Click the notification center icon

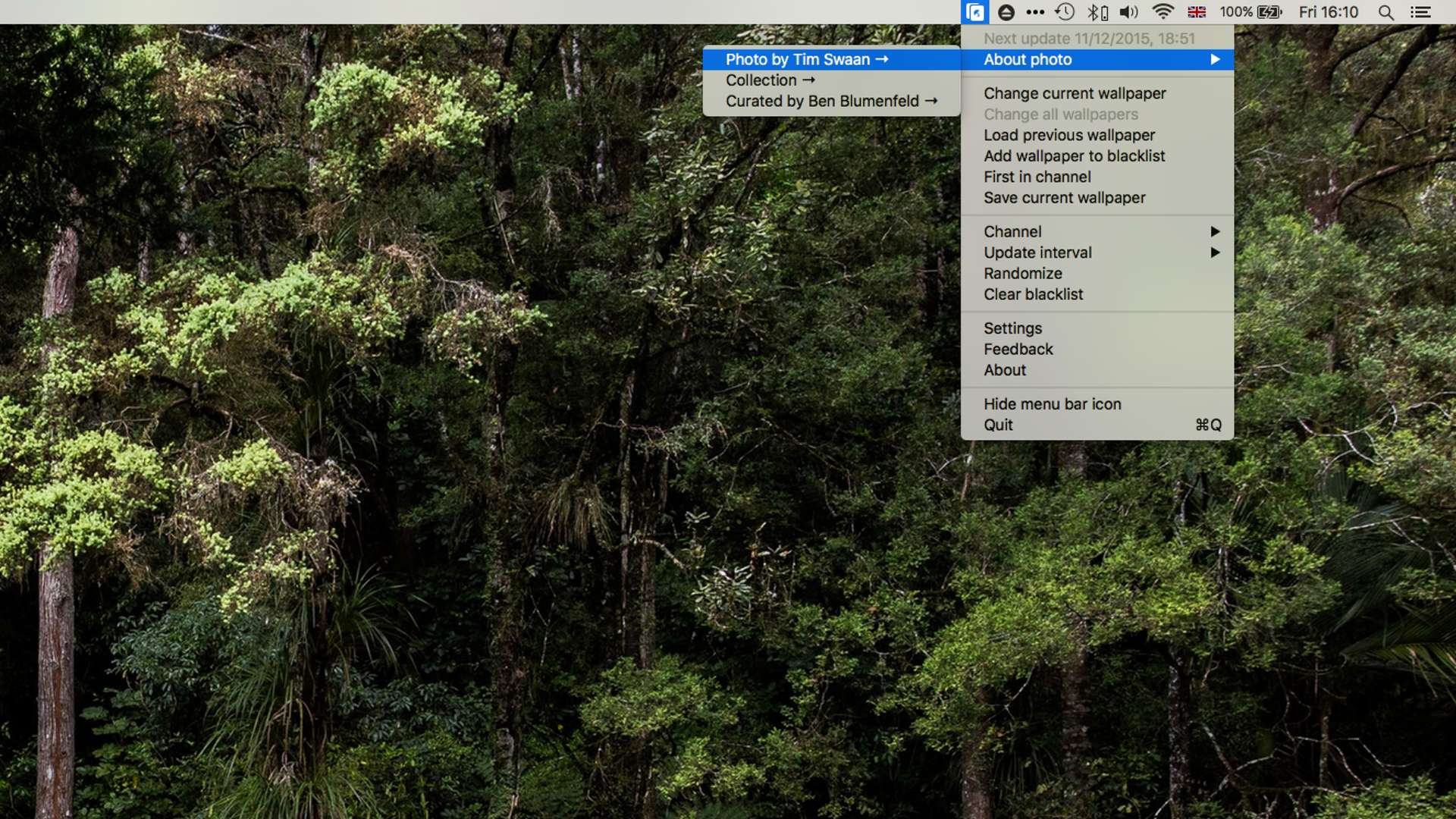tap(1420, 11)
